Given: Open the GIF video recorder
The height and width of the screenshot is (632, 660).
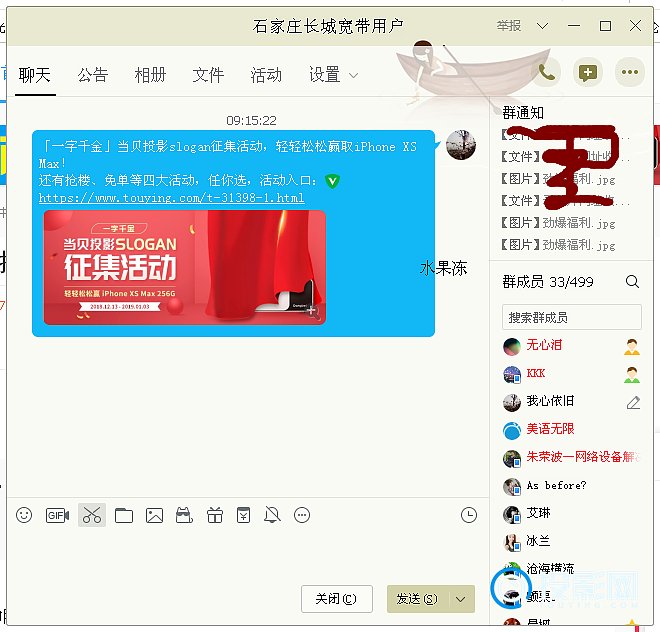Looking at the screenshot, I should click(x=57, y=515).
